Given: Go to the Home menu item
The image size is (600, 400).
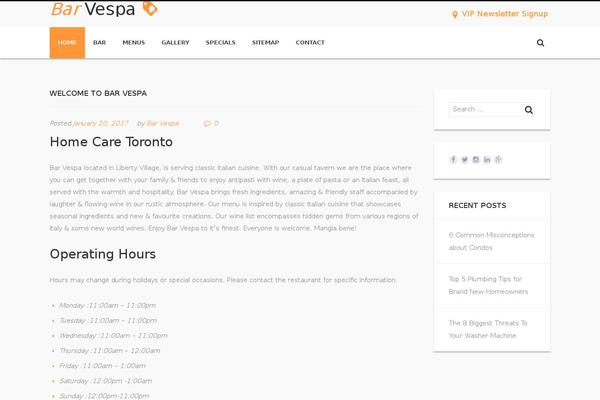Looking at the screenshot, I should (x=67, y=42).
